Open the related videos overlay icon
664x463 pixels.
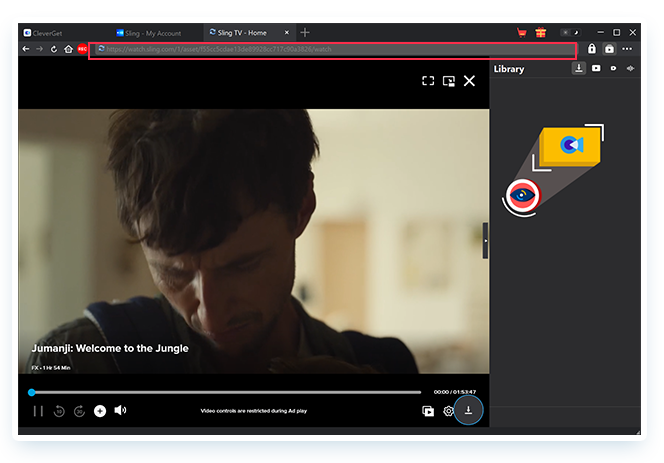[428, 411]
